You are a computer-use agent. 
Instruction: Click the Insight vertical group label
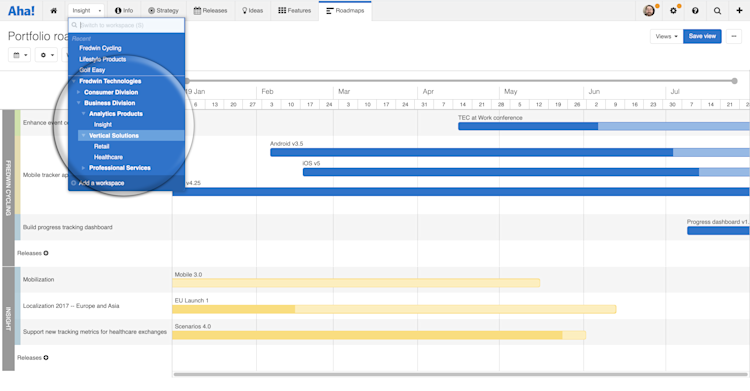tap(8, 319)
